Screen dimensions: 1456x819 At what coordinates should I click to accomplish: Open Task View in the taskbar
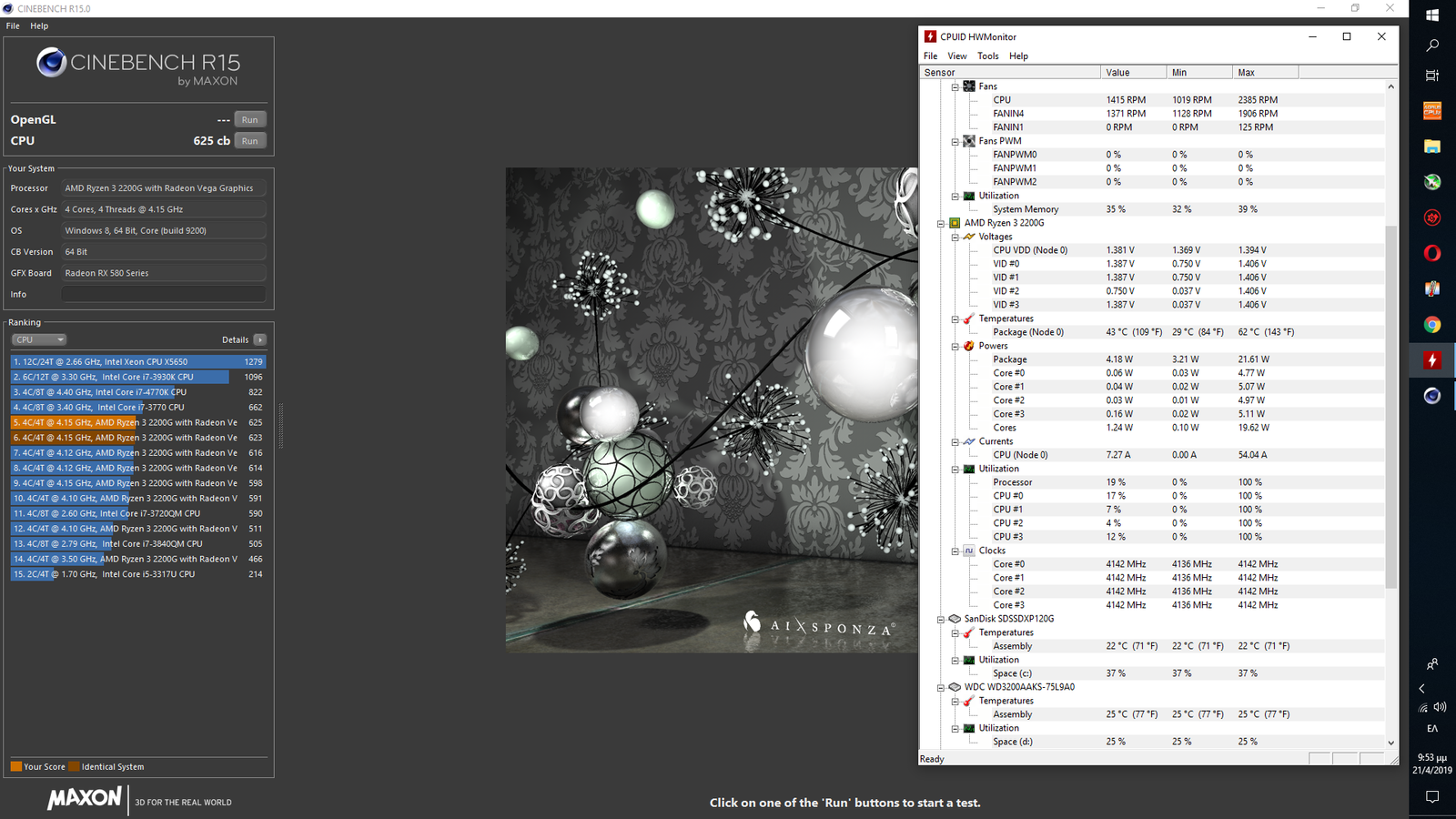(1432, 76)
